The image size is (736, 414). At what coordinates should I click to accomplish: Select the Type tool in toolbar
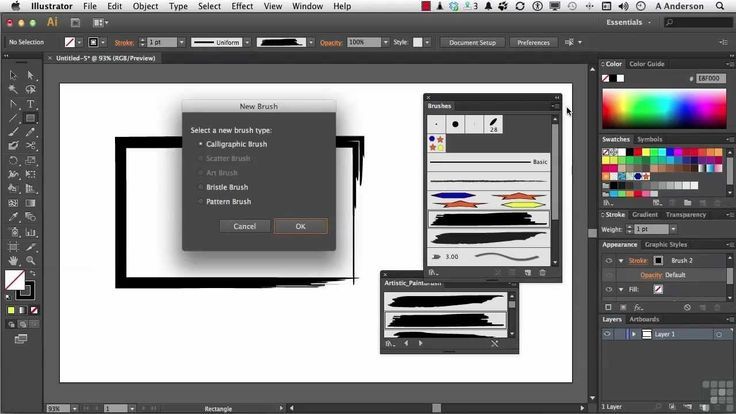click(31, 104)
